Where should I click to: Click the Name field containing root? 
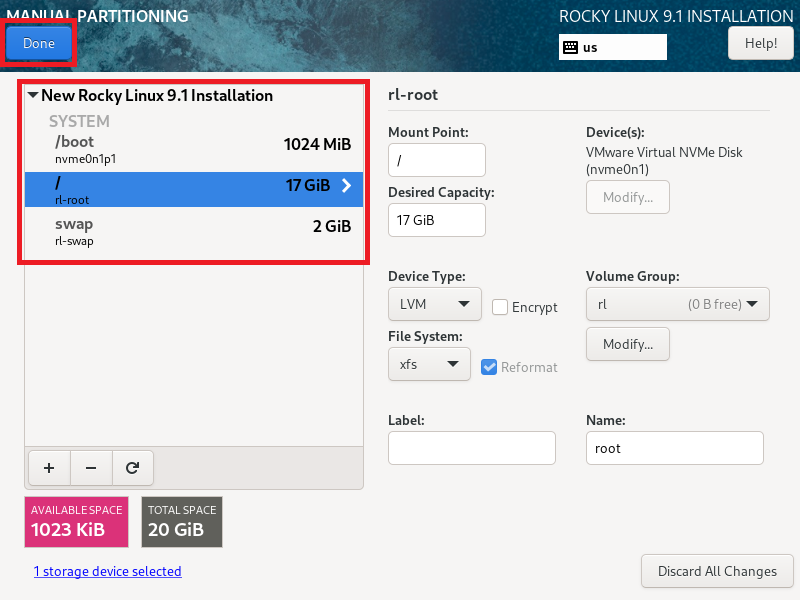[674, 448]
